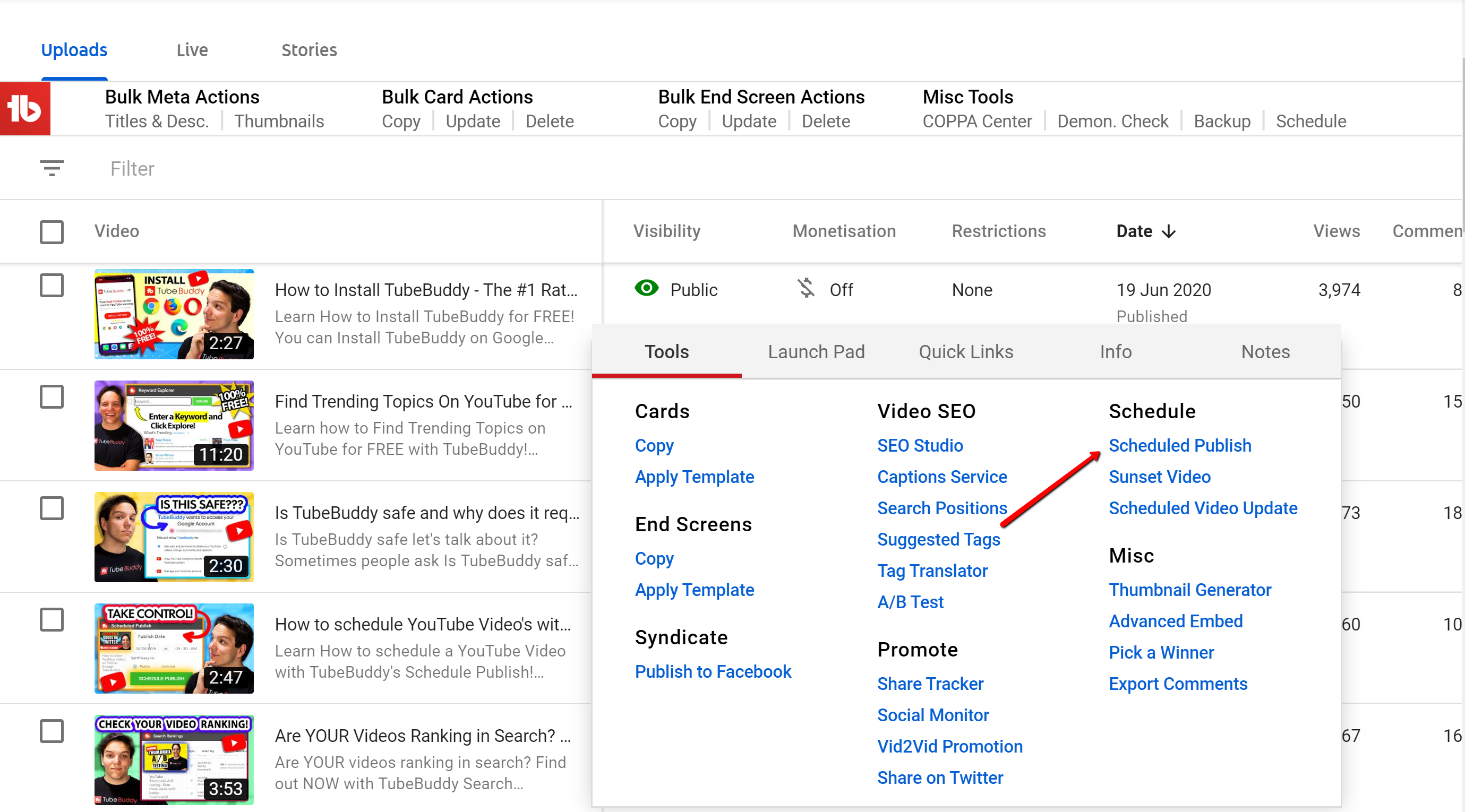Open Thumbnail Generator under Misc
1465x812 pixels.
[1189, 589]
